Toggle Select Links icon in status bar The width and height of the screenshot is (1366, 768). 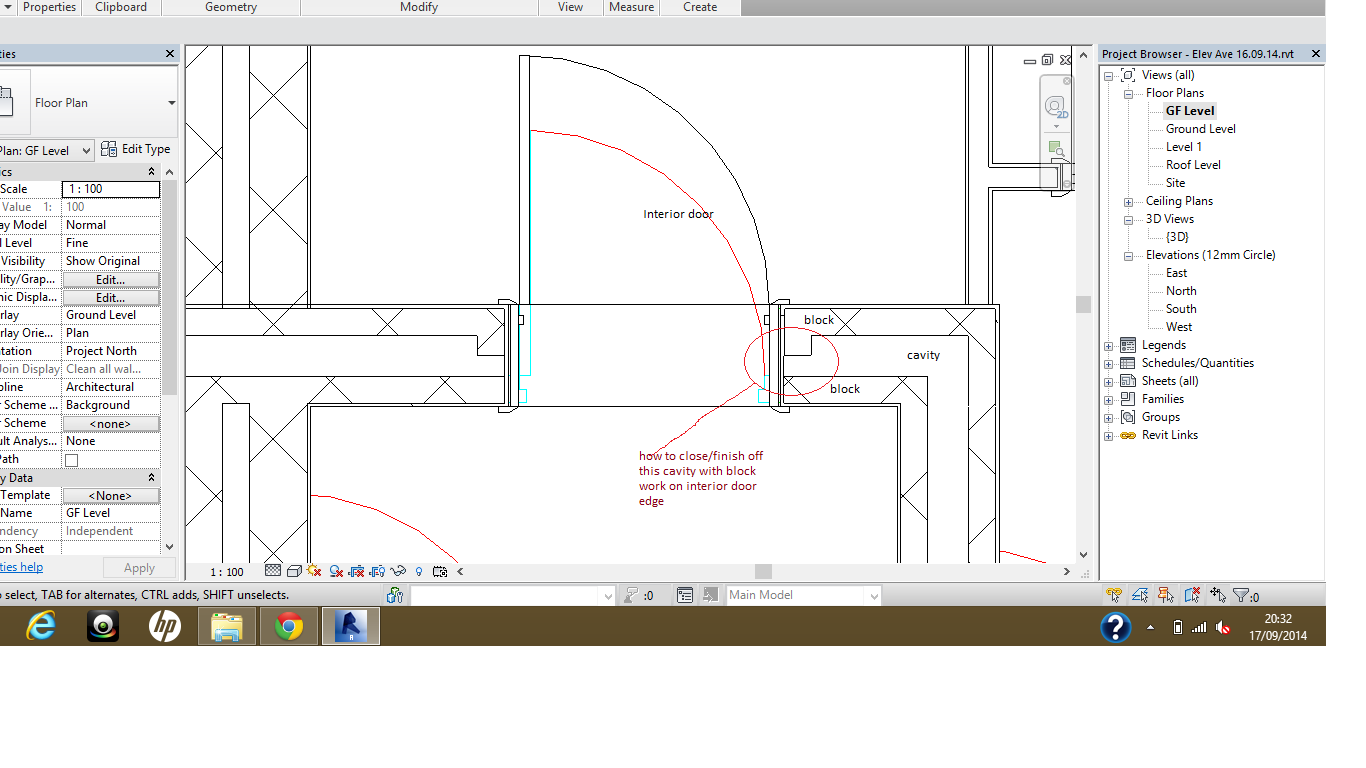click(x=1114, y=595)
